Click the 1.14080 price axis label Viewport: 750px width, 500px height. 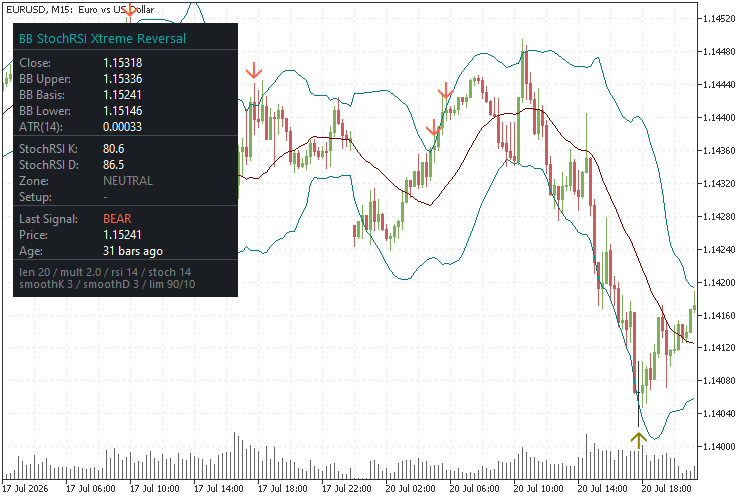tap(719, 381)
